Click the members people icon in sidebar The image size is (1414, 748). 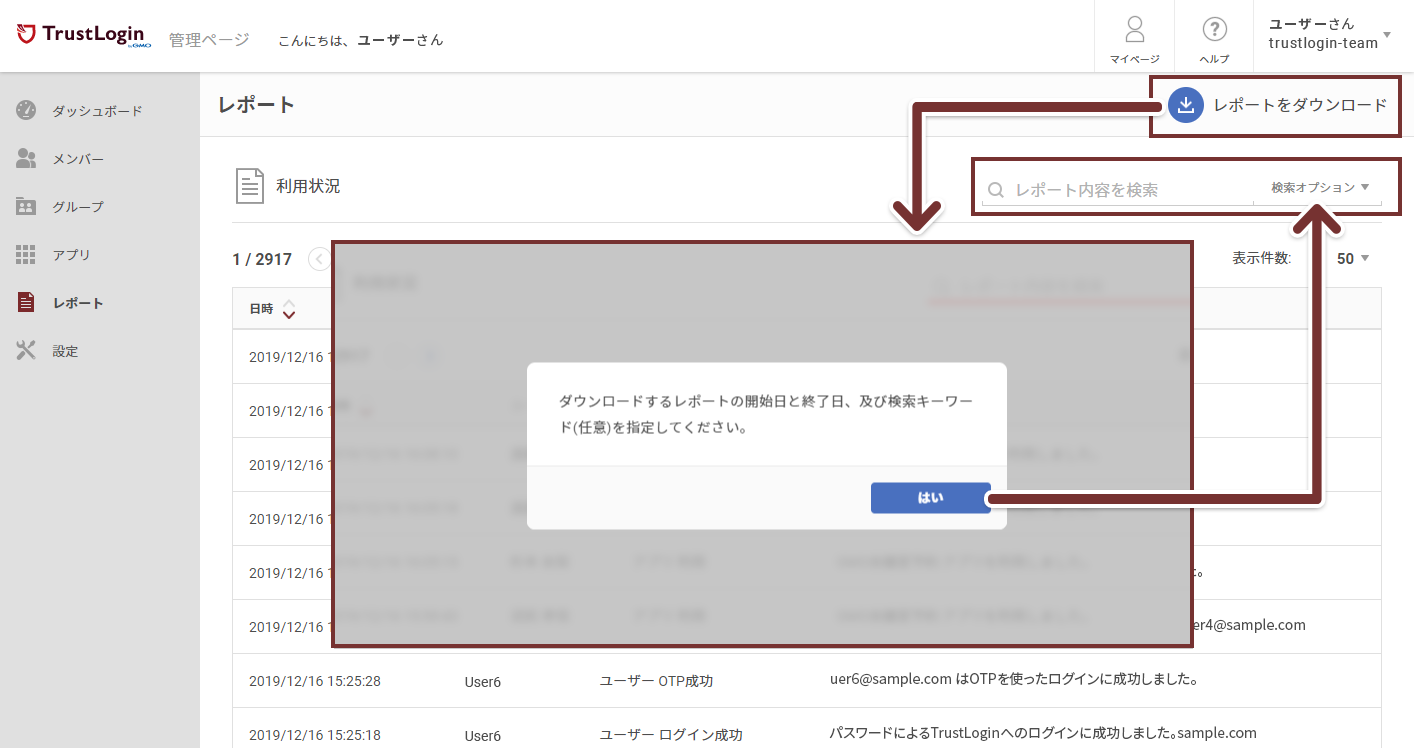click(26, 159)
